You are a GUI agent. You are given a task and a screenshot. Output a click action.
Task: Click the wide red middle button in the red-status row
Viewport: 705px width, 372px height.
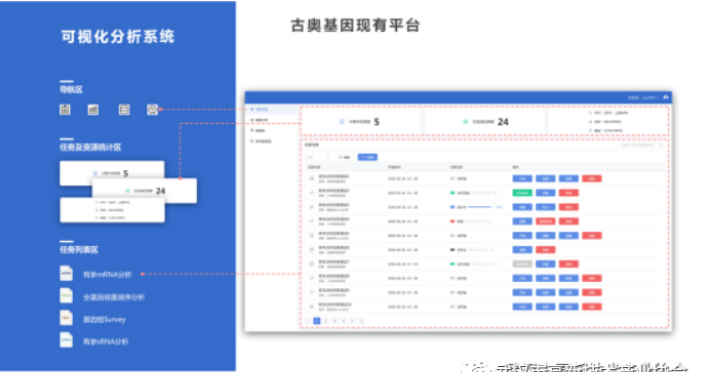click(545, 221)
